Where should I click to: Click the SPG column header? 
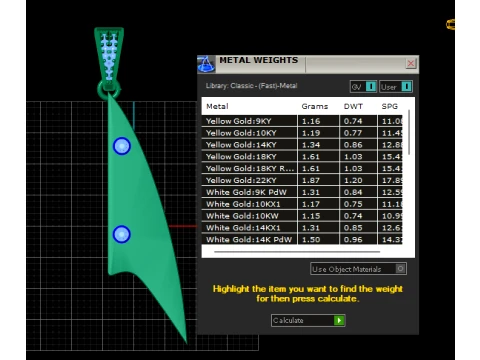coord(390,106)
